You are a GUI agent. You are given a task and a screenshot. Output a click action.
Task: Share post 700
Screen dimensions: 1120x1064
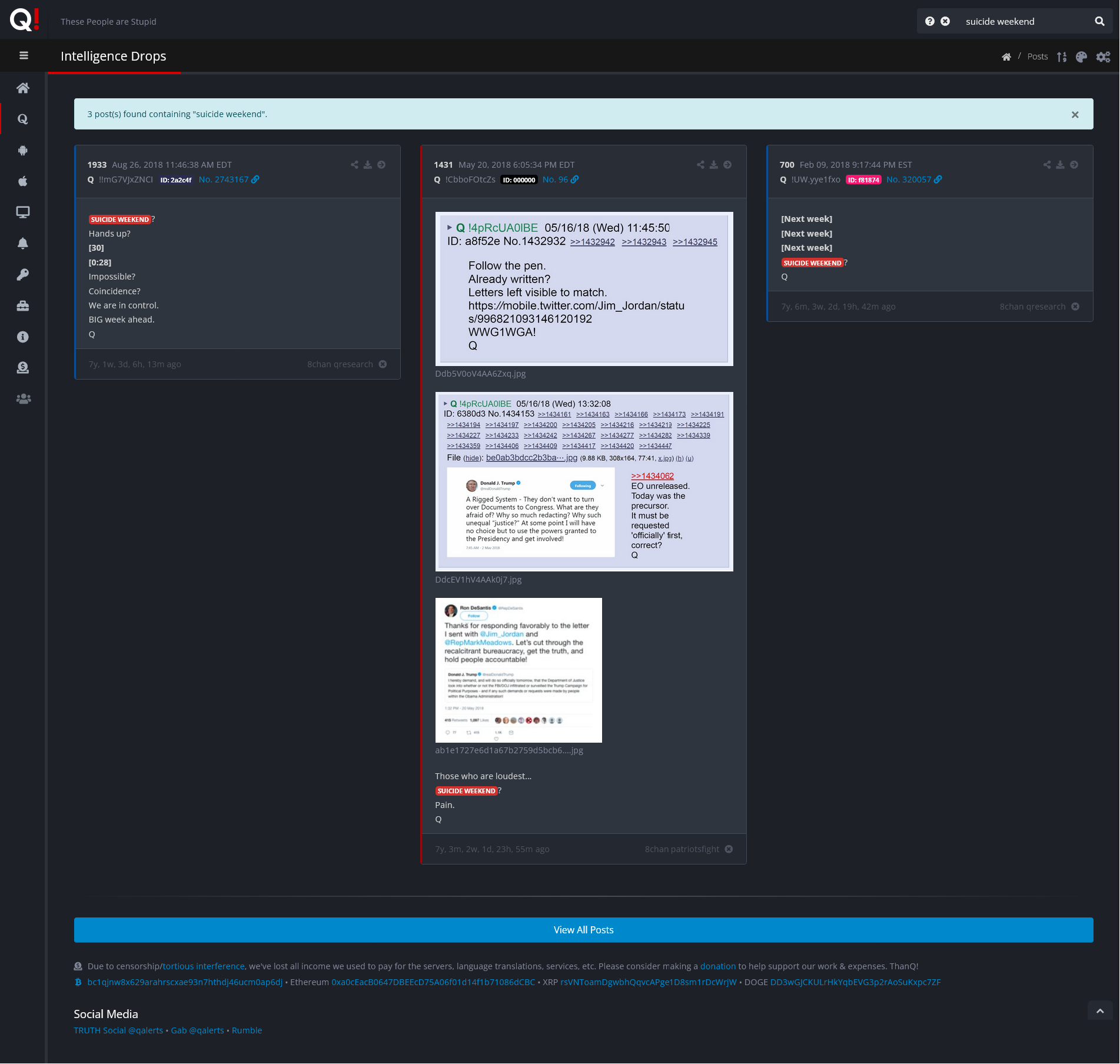coord(1047,165)
